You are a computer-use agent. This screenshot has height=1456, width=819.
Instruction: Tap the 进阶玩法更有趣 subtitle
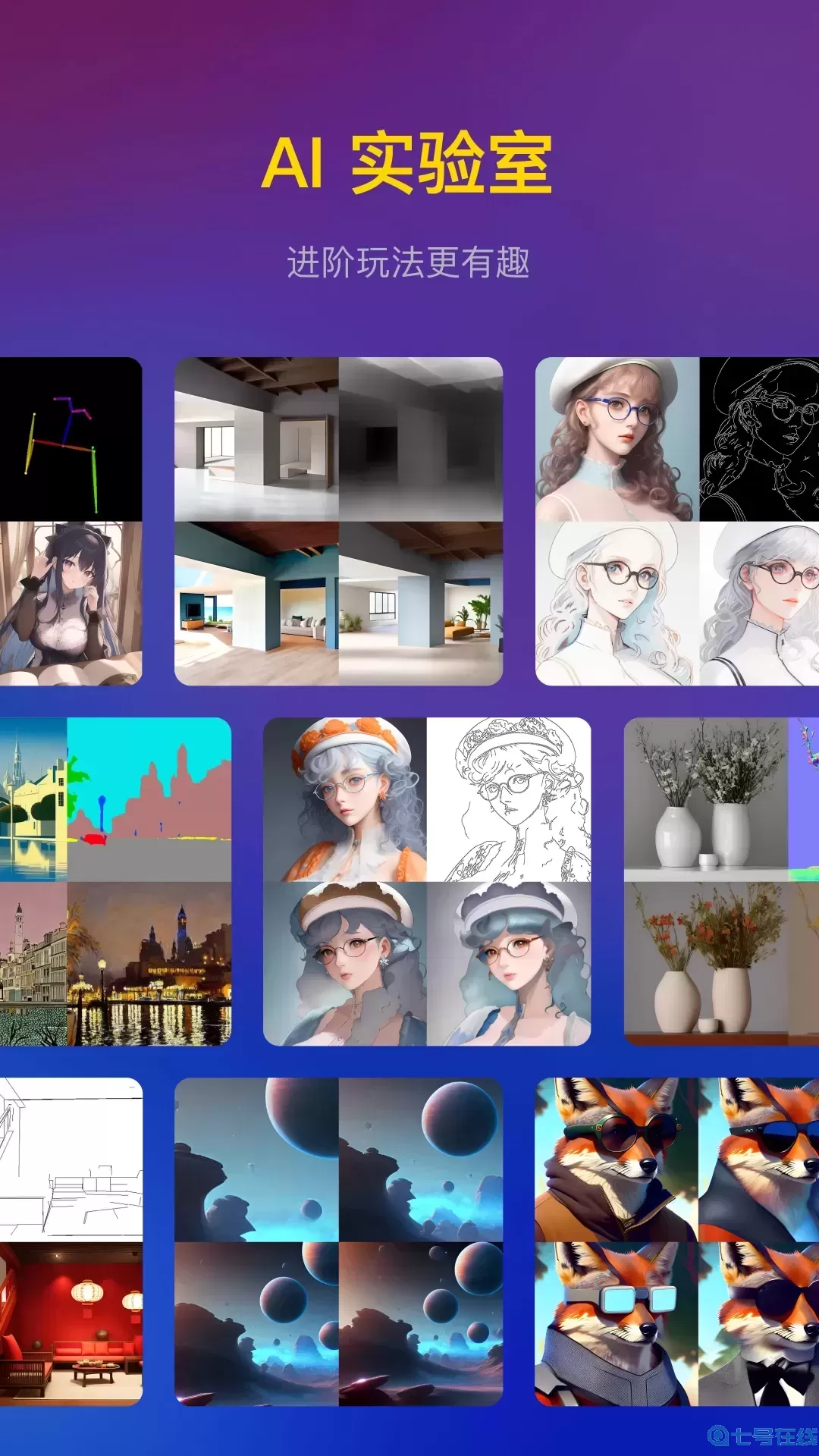408,262
